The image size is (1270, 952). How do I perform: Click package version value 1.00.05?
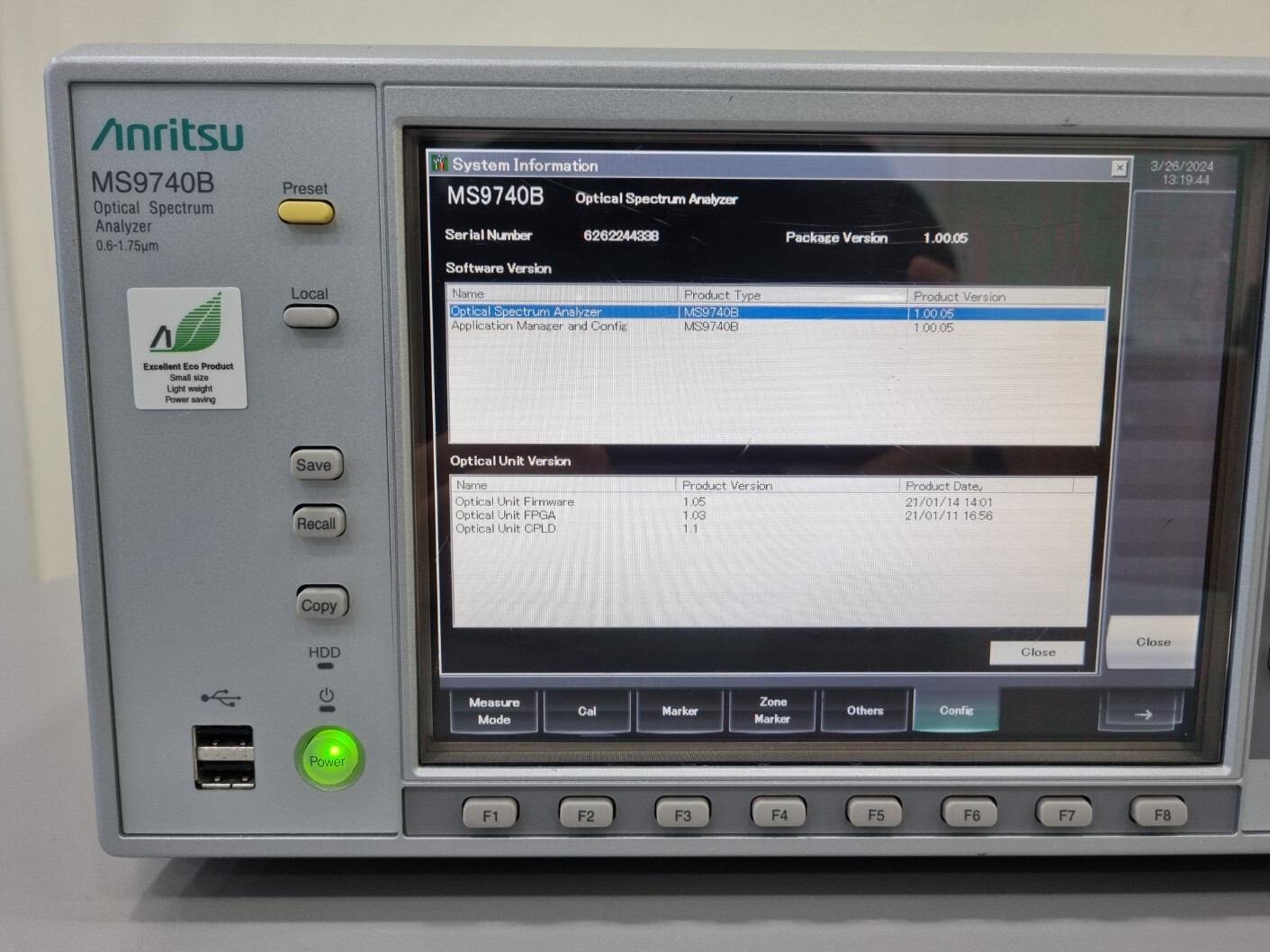(945, 238)
